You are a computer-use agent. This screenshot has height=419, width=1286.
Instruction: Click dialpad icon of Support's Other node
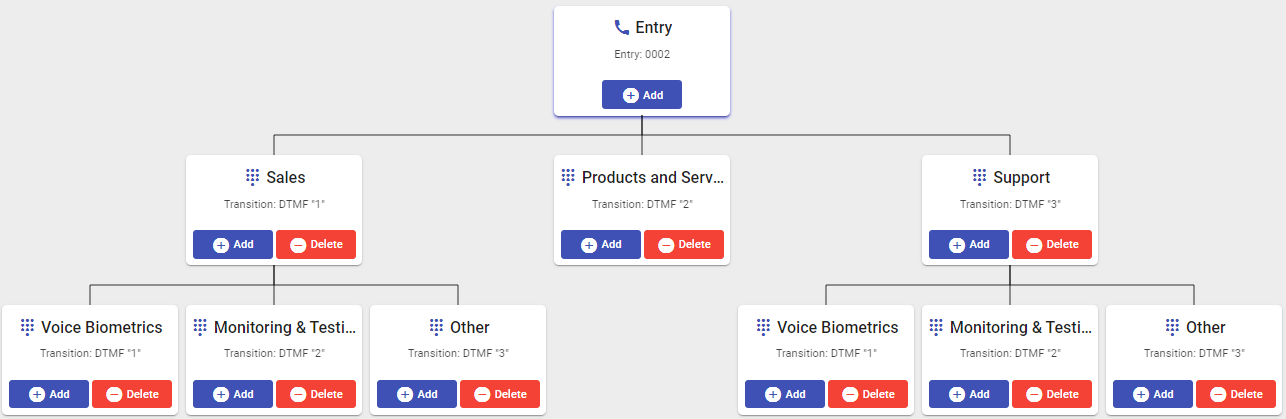(1172, 327)
